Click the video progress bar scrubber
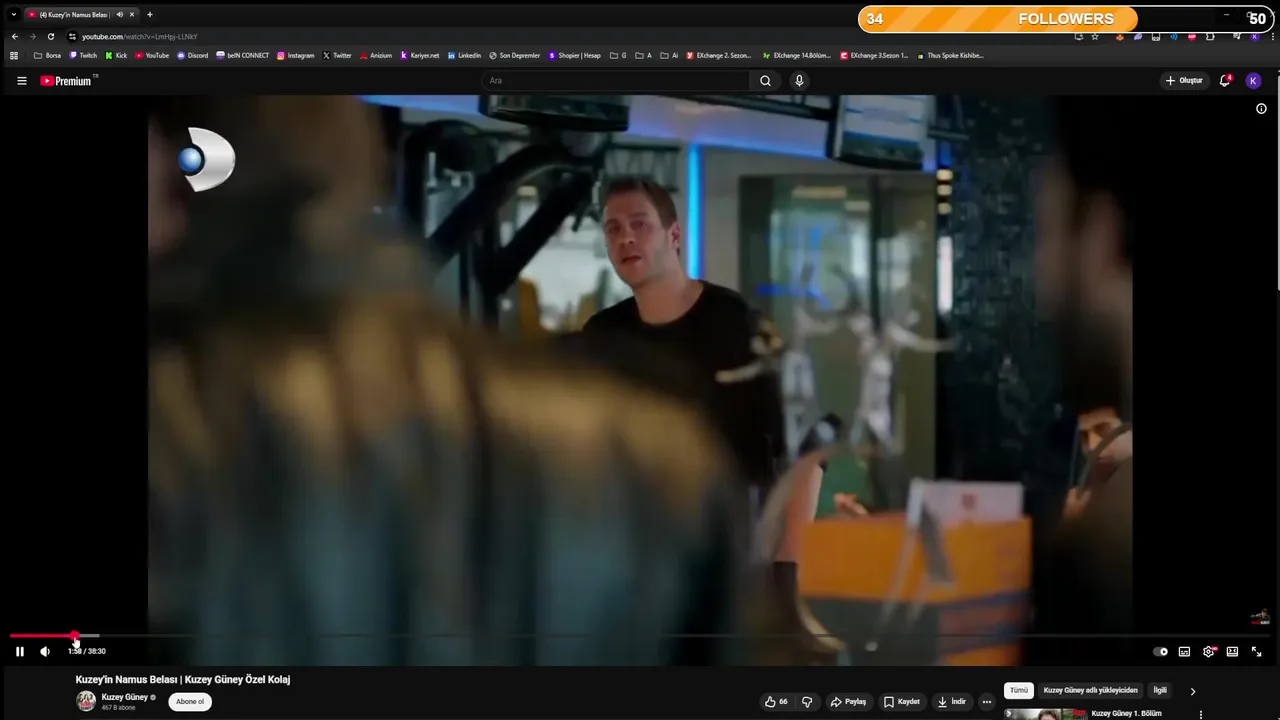 tap(75, 635)
